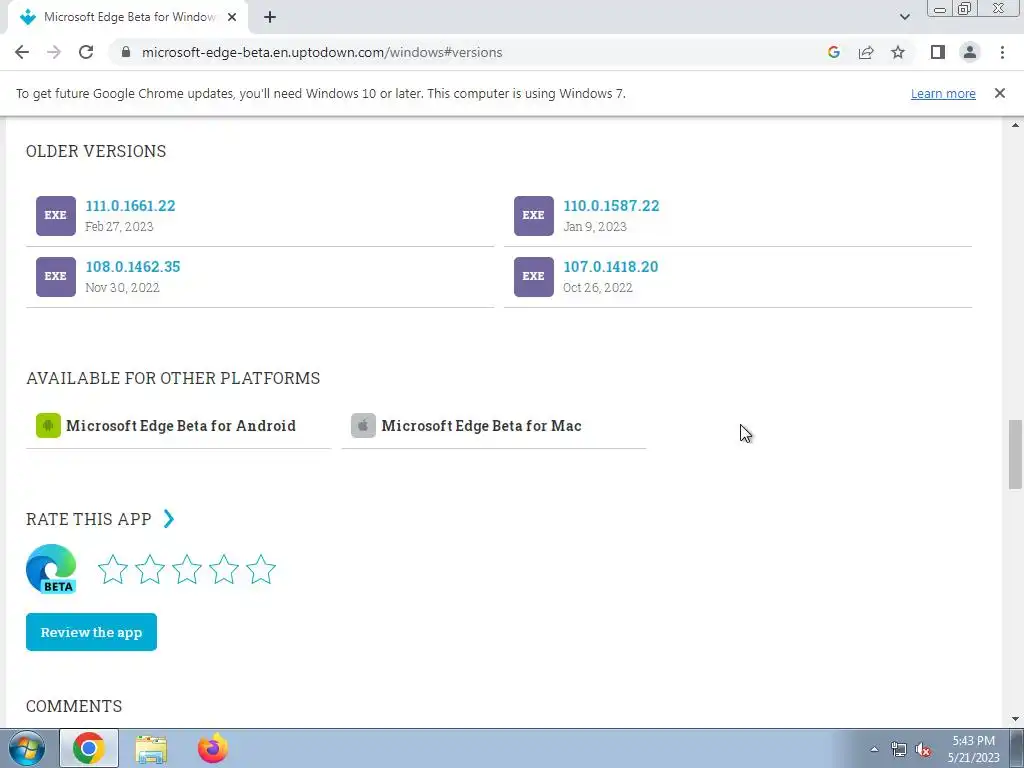Click the Jan 9, 2023 date text
The width and height of the screenshot is (1024, 768).
(x=594, y=227)
